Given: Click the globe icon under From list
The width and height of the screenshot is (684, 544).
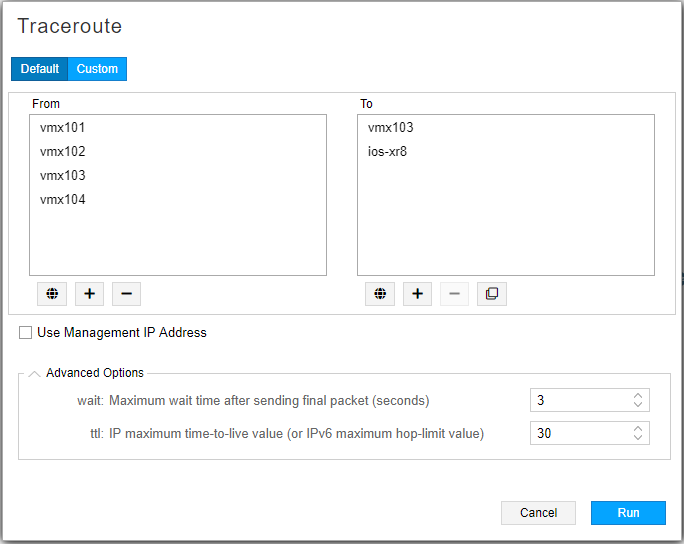Looking at the screenshot, I should click(x=52, y=294).
